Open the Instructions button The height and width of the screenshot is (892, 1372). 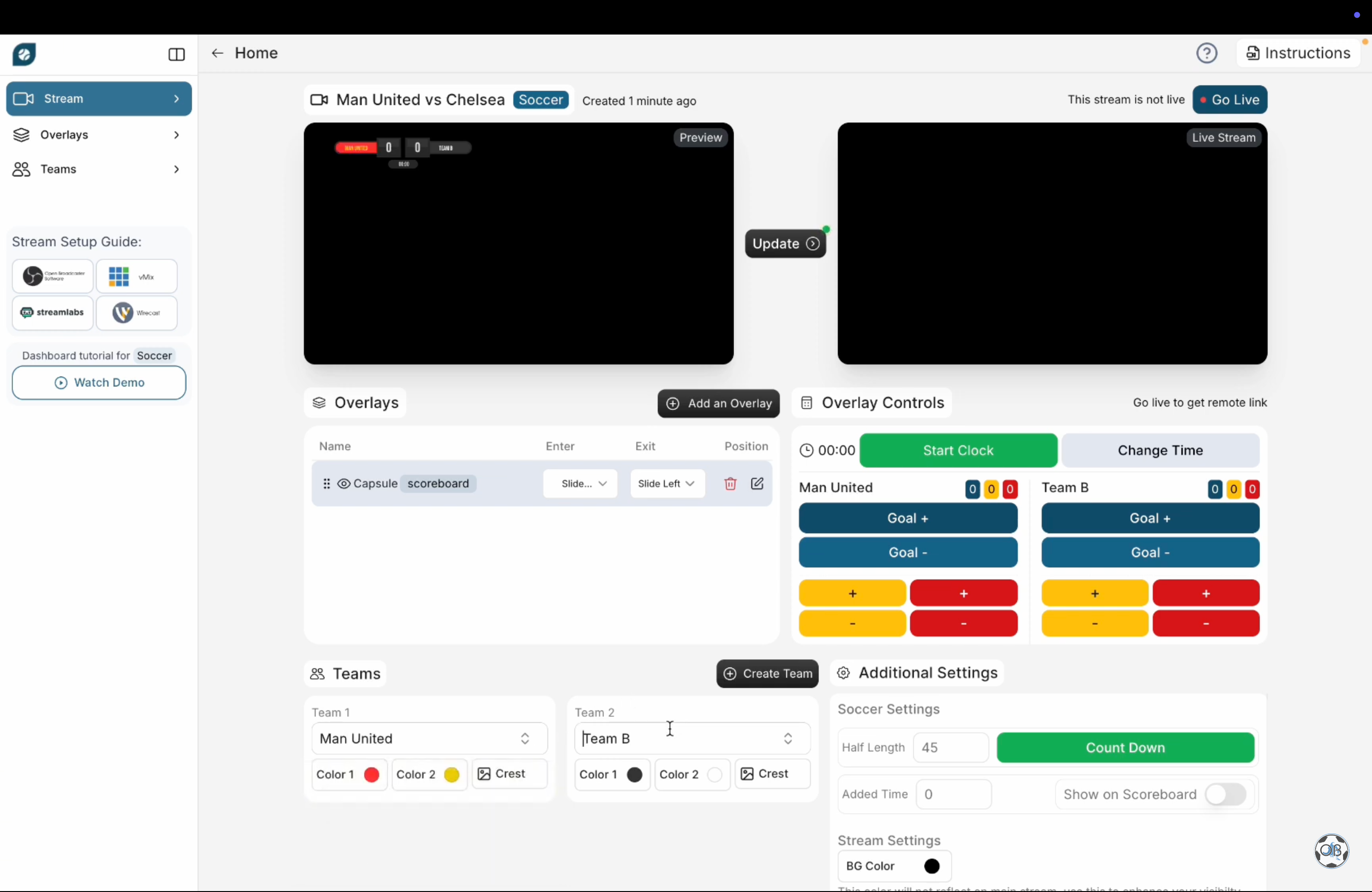[x=1299, y=54]
